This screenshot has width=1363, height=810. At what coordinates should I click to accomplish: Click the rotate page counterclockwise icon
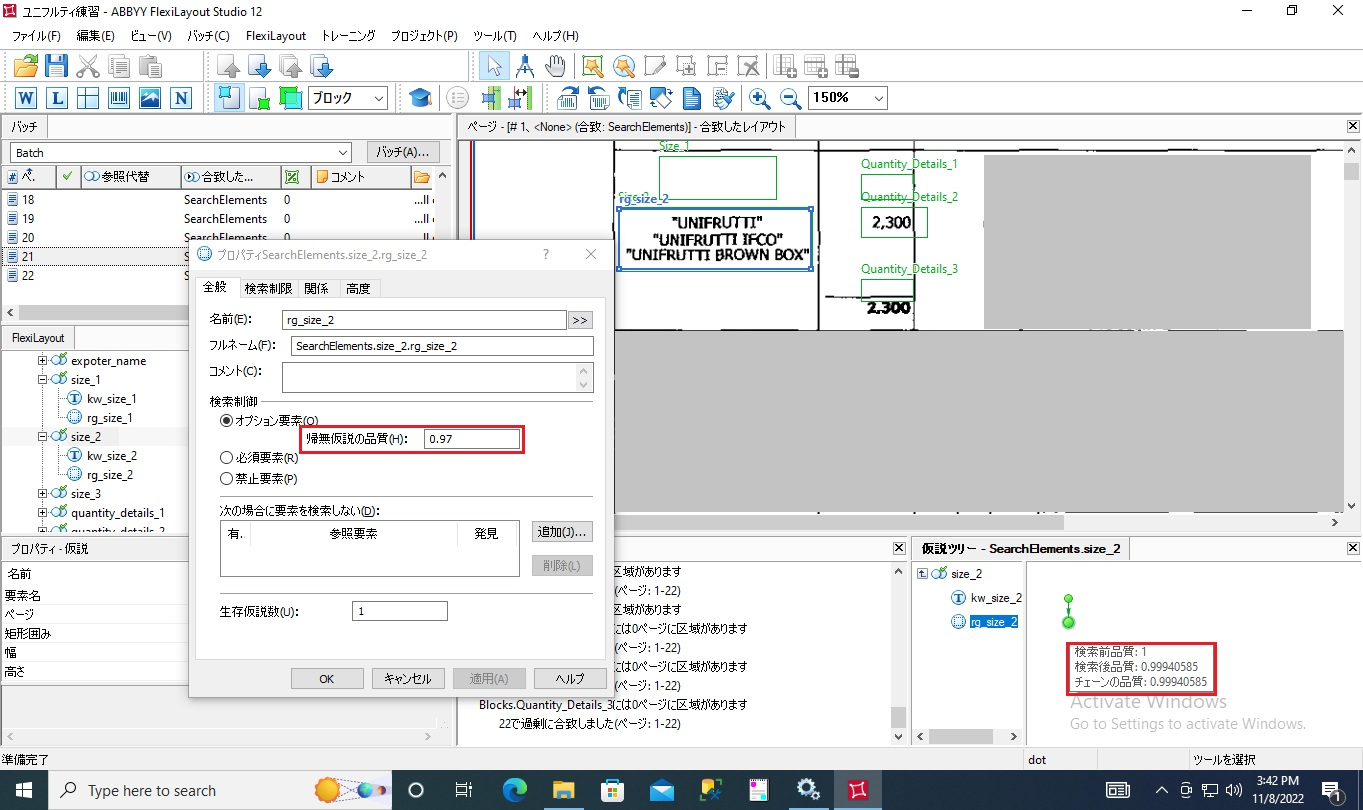pyautogui.click(x=599, y=98)
